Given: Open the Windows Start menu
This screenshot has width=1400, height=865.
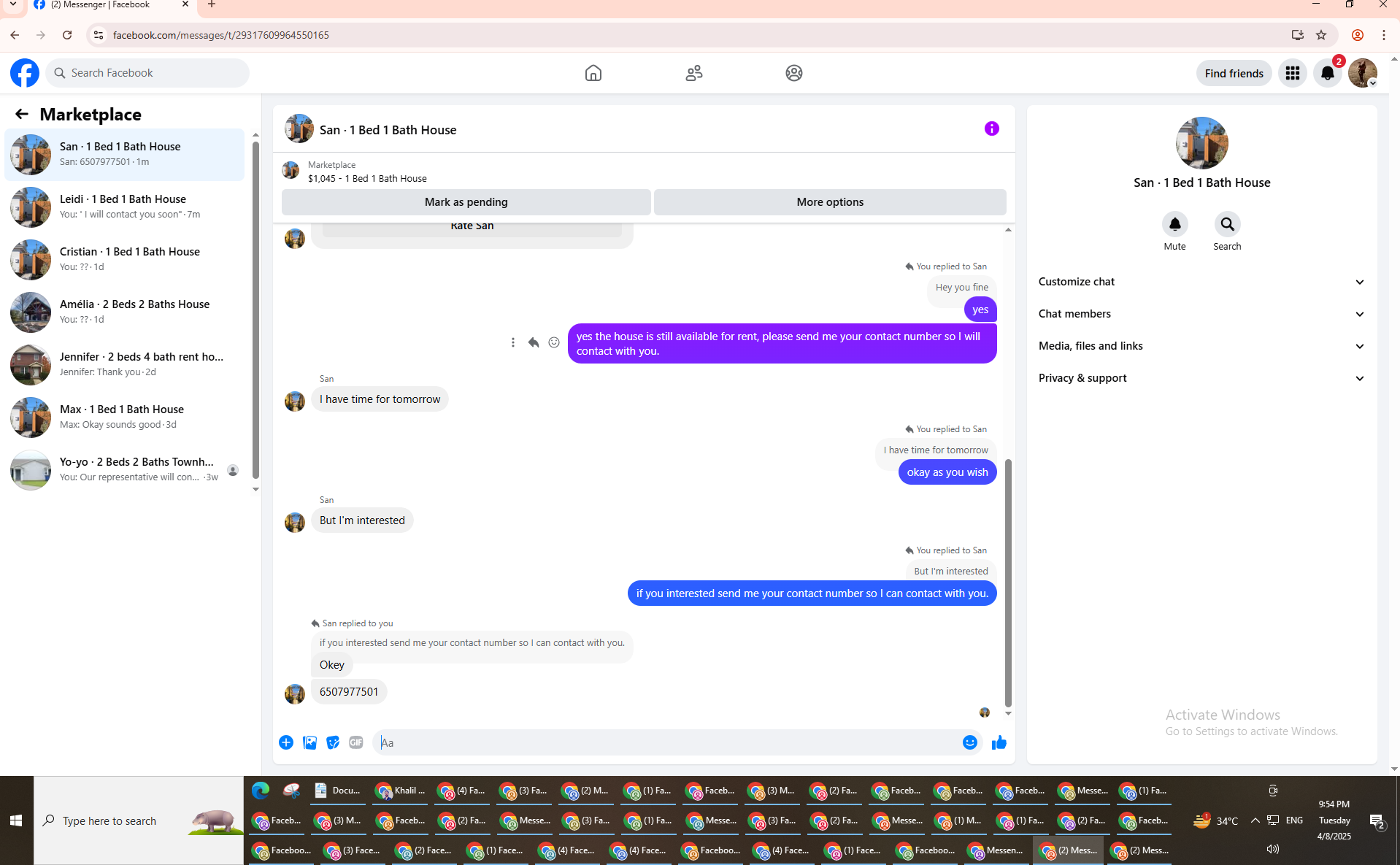Looking at the screenshot, I should click(x=16, y=820).
